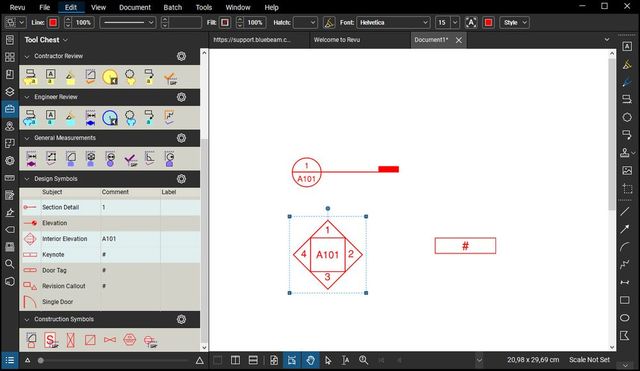Click the Image tool in right toolbar
This screenshot has height=371, width=640.
coord(627,170)
